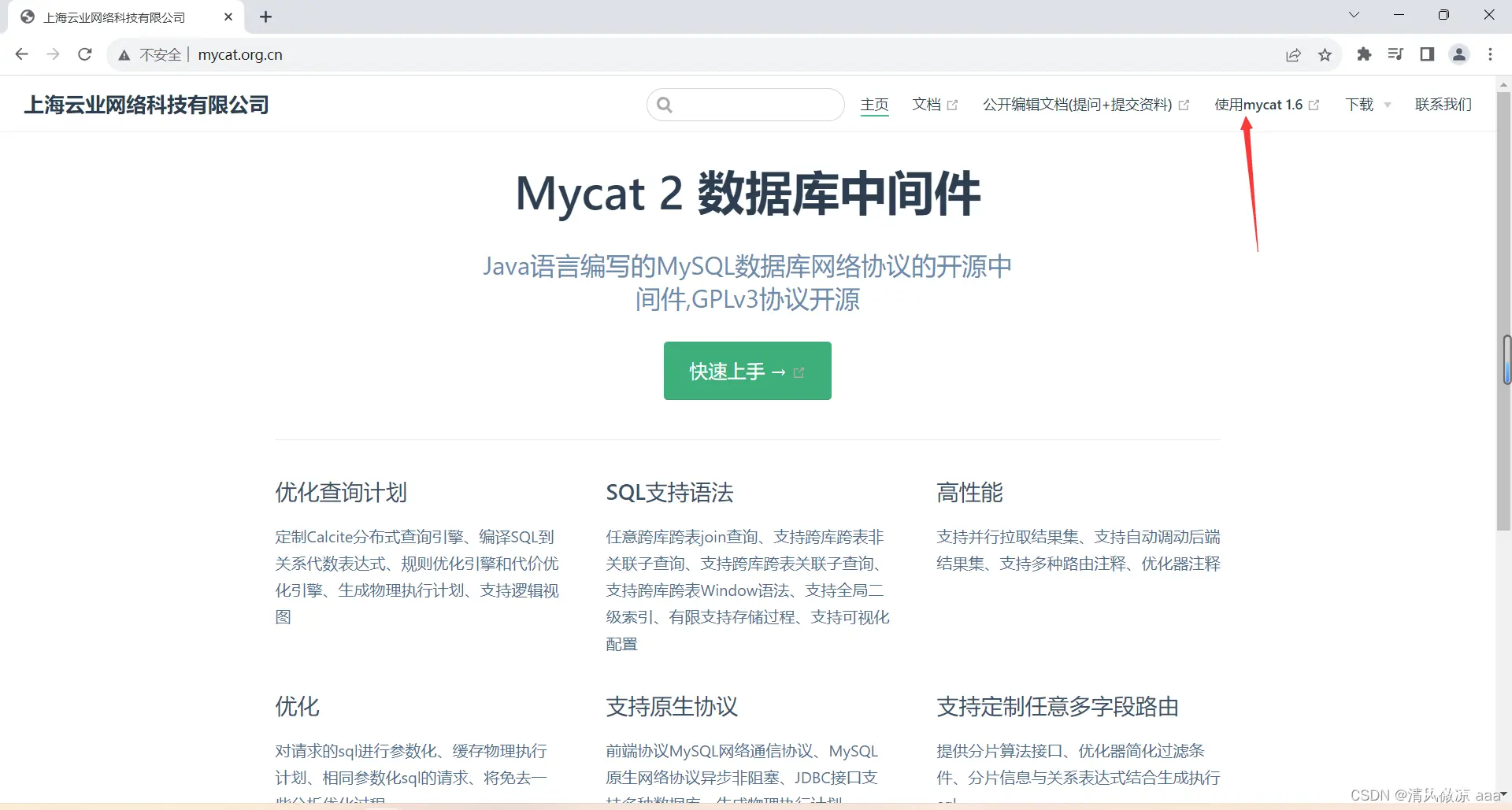Viewport: 1512px width, 810px height.
Task: Click the SQL支持语法 feature heading
Action: pyautogui.click(x=669, y=493)
